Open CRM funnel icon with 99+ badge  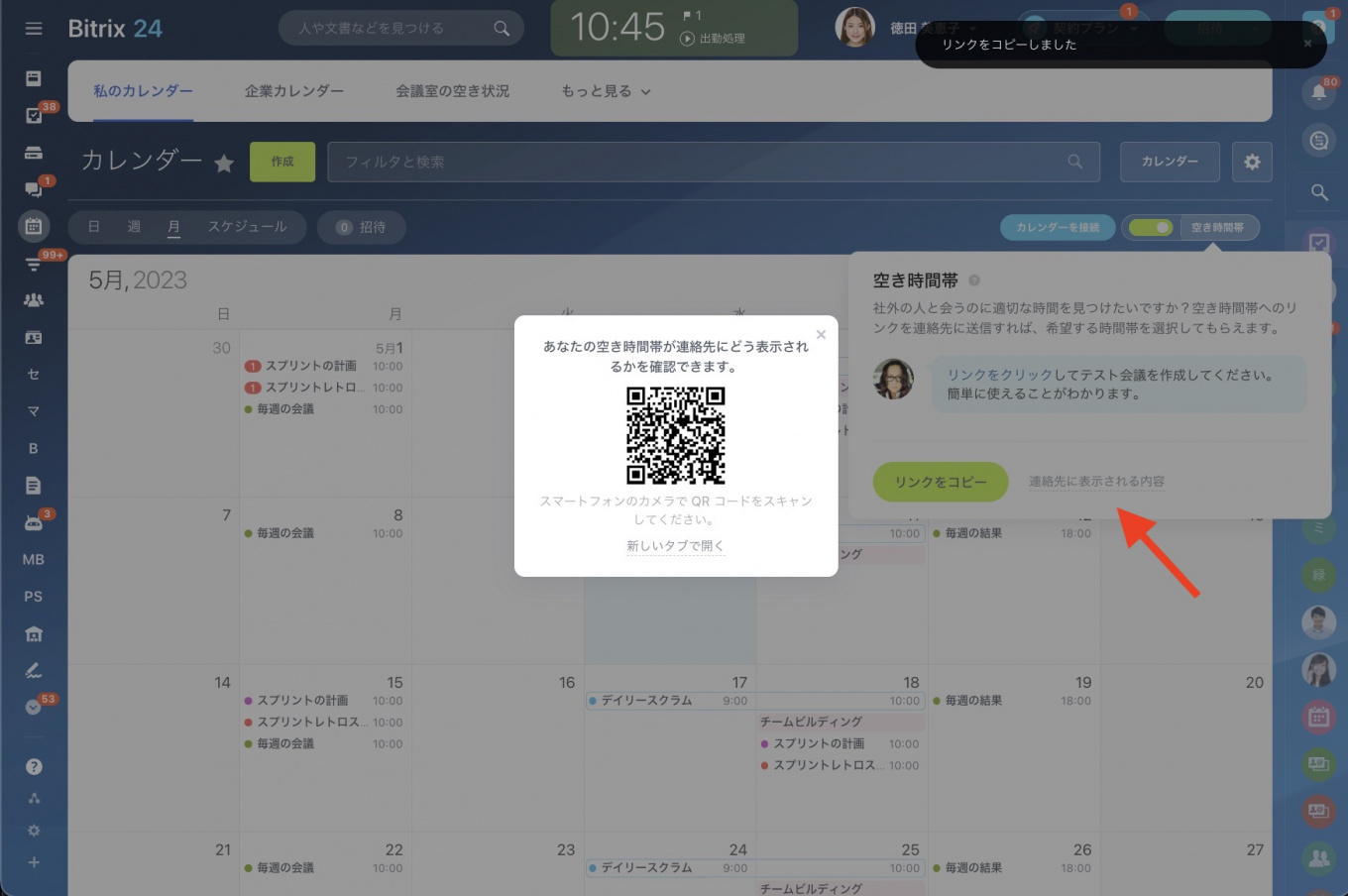pos(34,264)
